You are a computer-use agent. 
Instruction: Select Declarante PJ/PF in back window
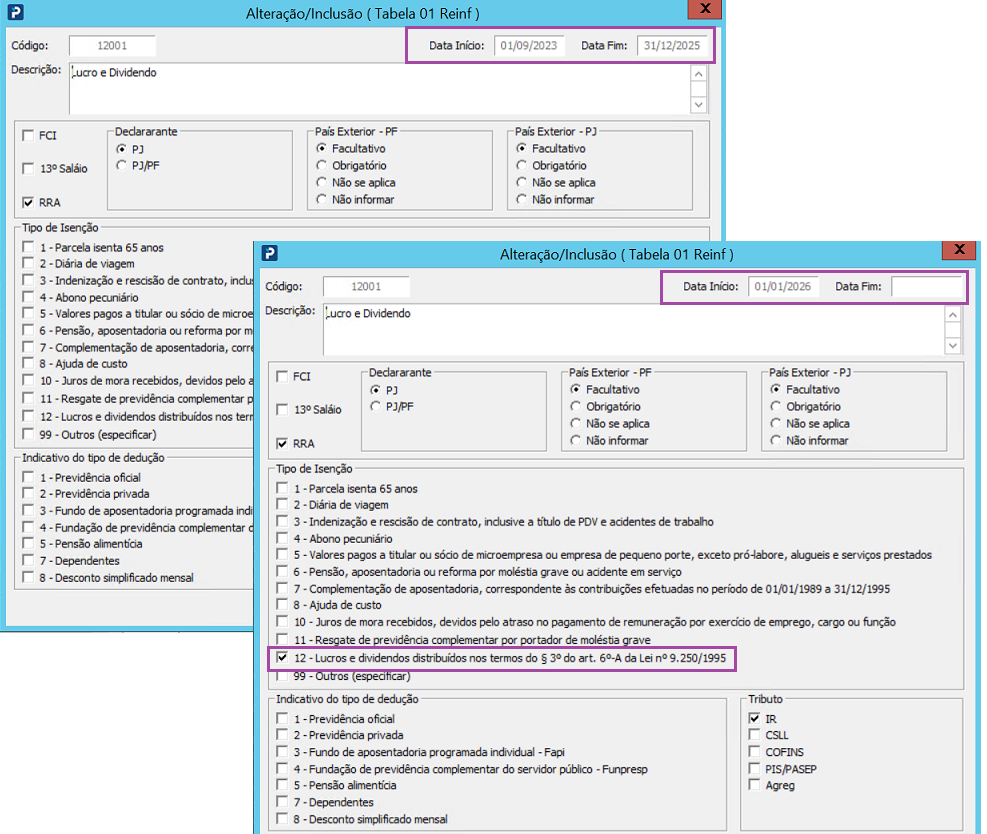coord(121,166)
